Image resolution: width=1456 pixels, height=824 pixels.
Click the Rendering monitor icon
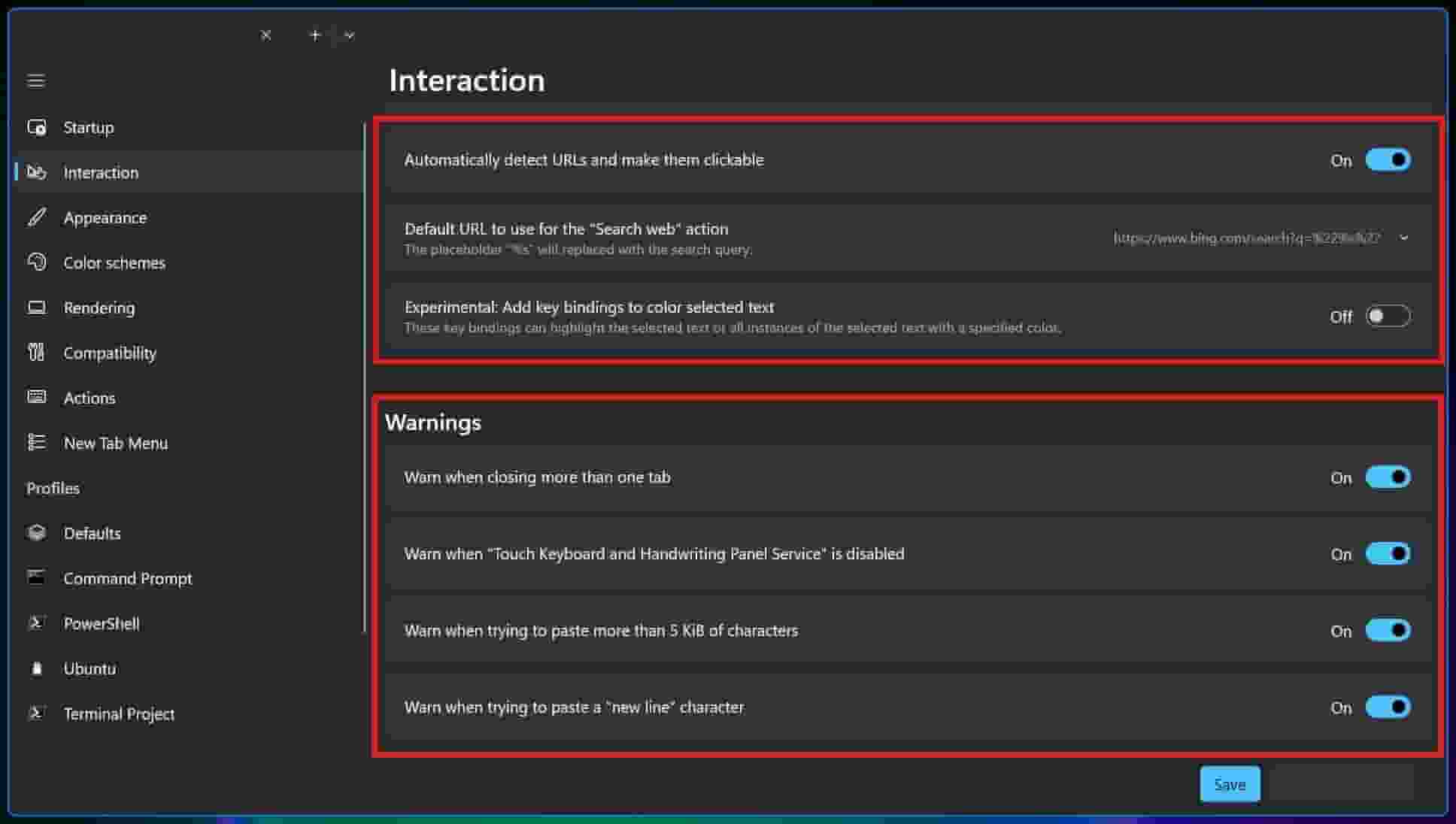(x=37, y=307)
